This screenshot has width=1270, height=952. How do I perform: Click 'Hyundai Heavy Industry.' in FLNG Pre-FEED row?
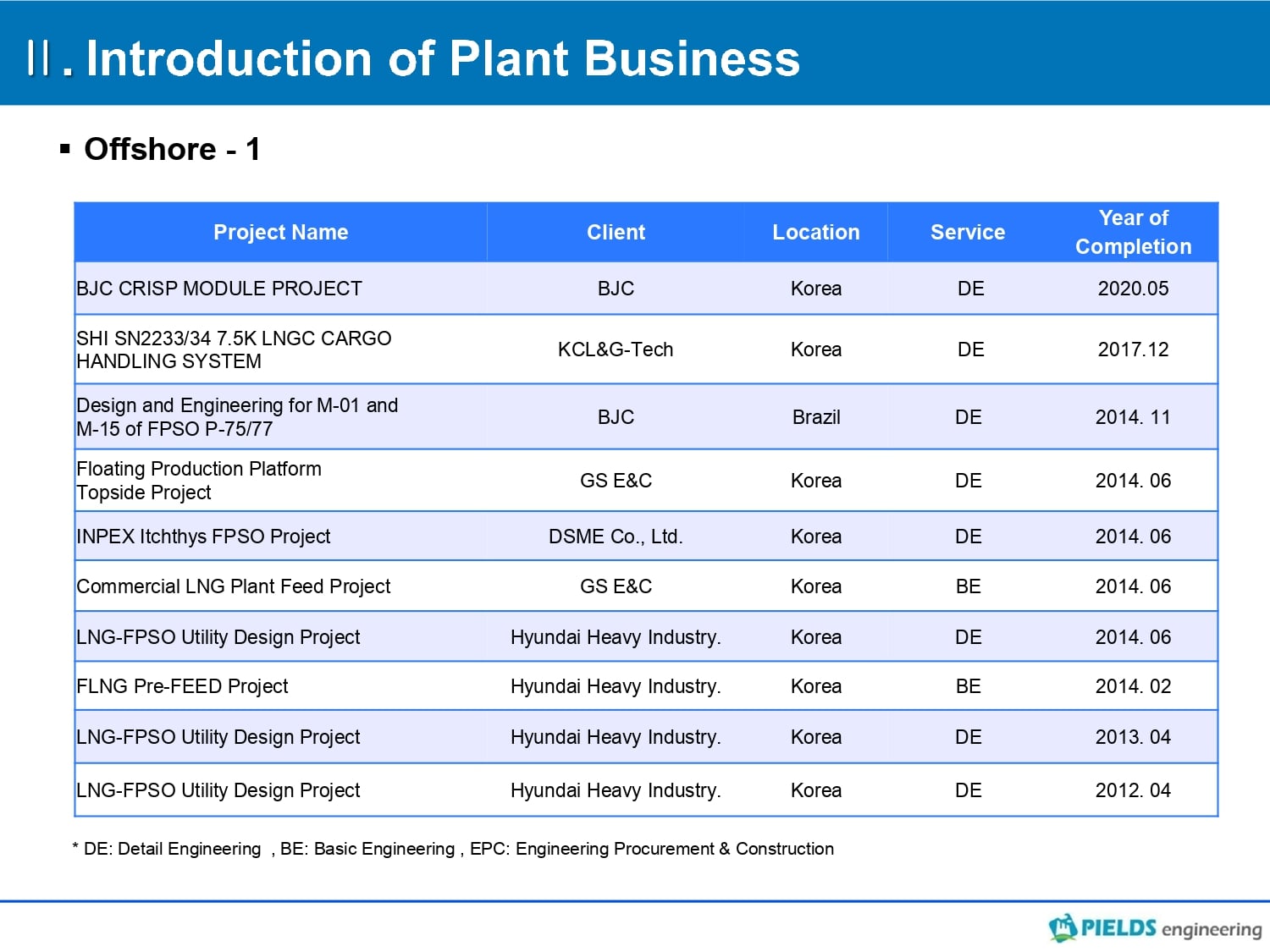pyautogui.click(x=616, y=686)
